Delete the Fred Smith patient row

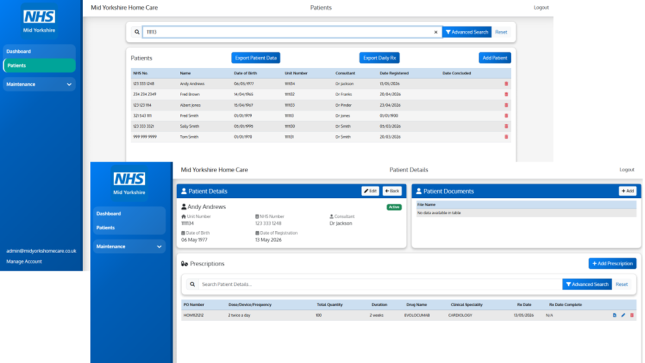point(506,116)
